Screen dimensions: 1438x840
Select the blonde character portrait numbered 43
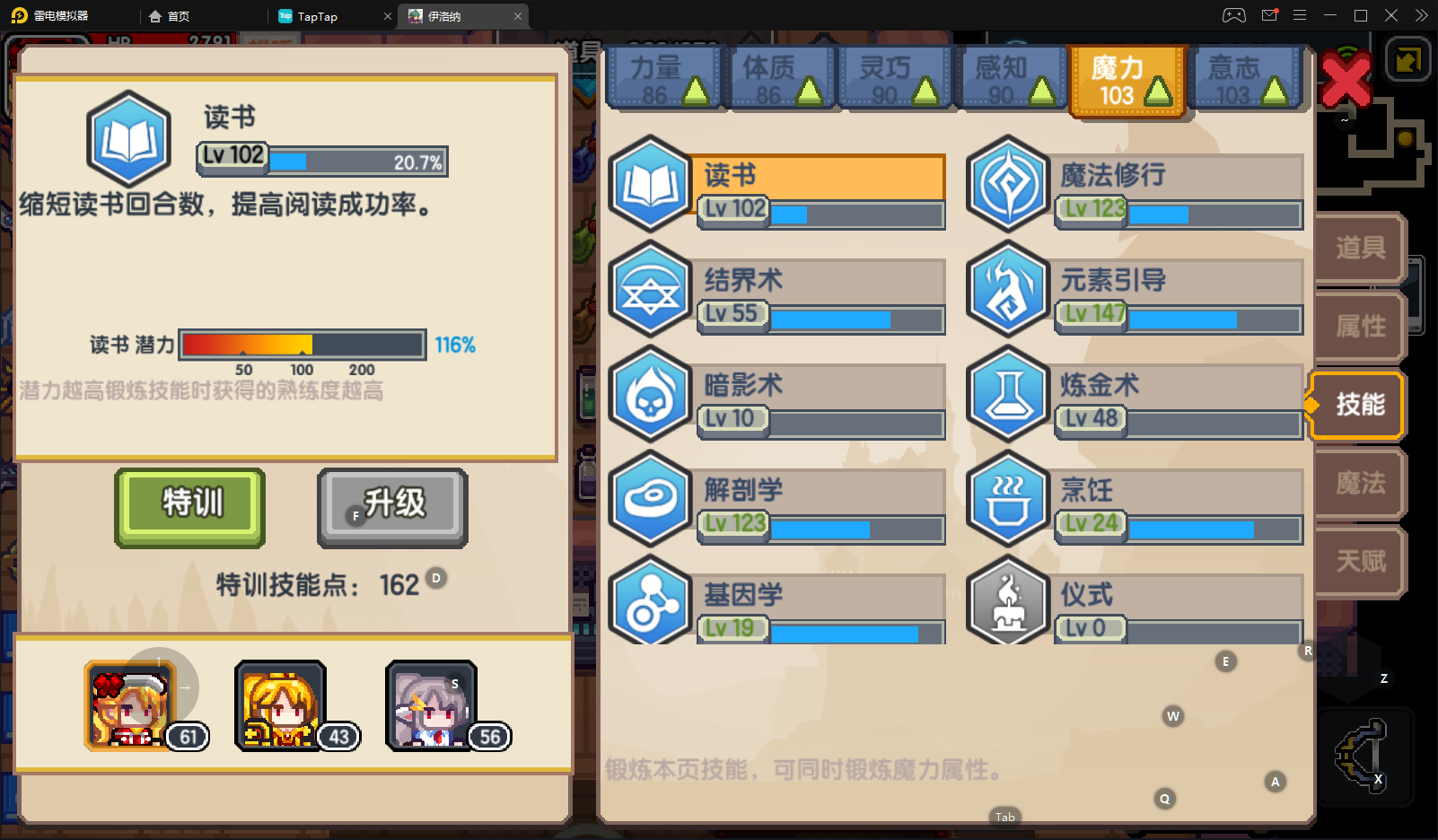point(280,705)
